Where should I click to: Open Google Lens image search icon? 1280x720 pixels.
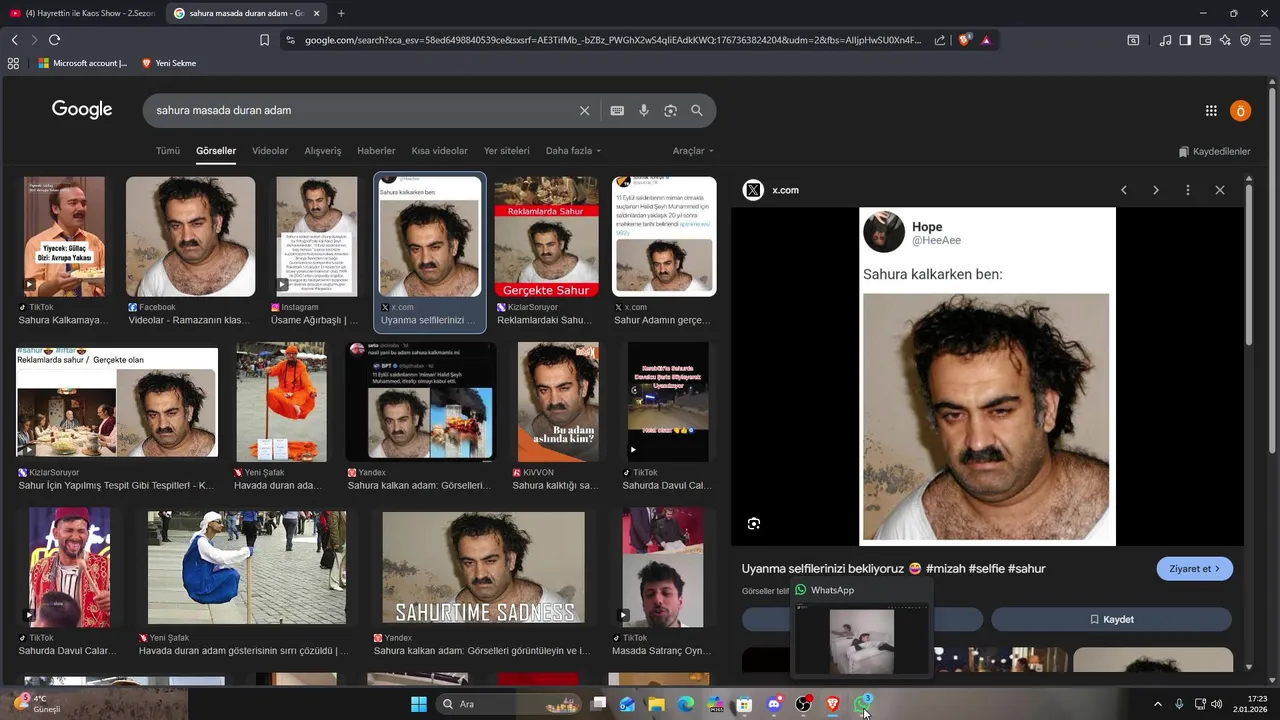670,110
